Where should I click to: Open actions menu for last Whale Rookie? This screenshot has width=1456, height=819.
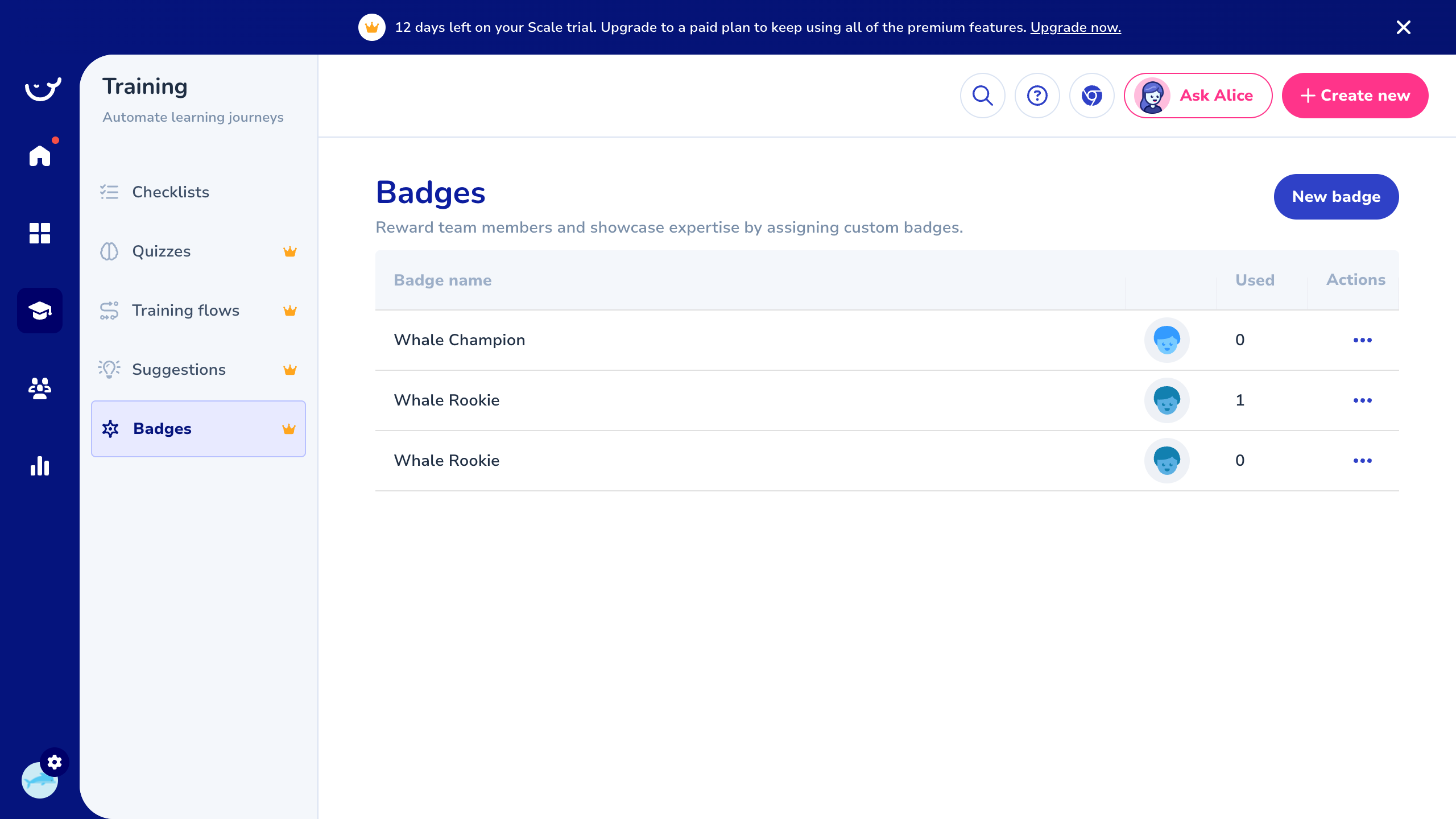point(1363,461)
